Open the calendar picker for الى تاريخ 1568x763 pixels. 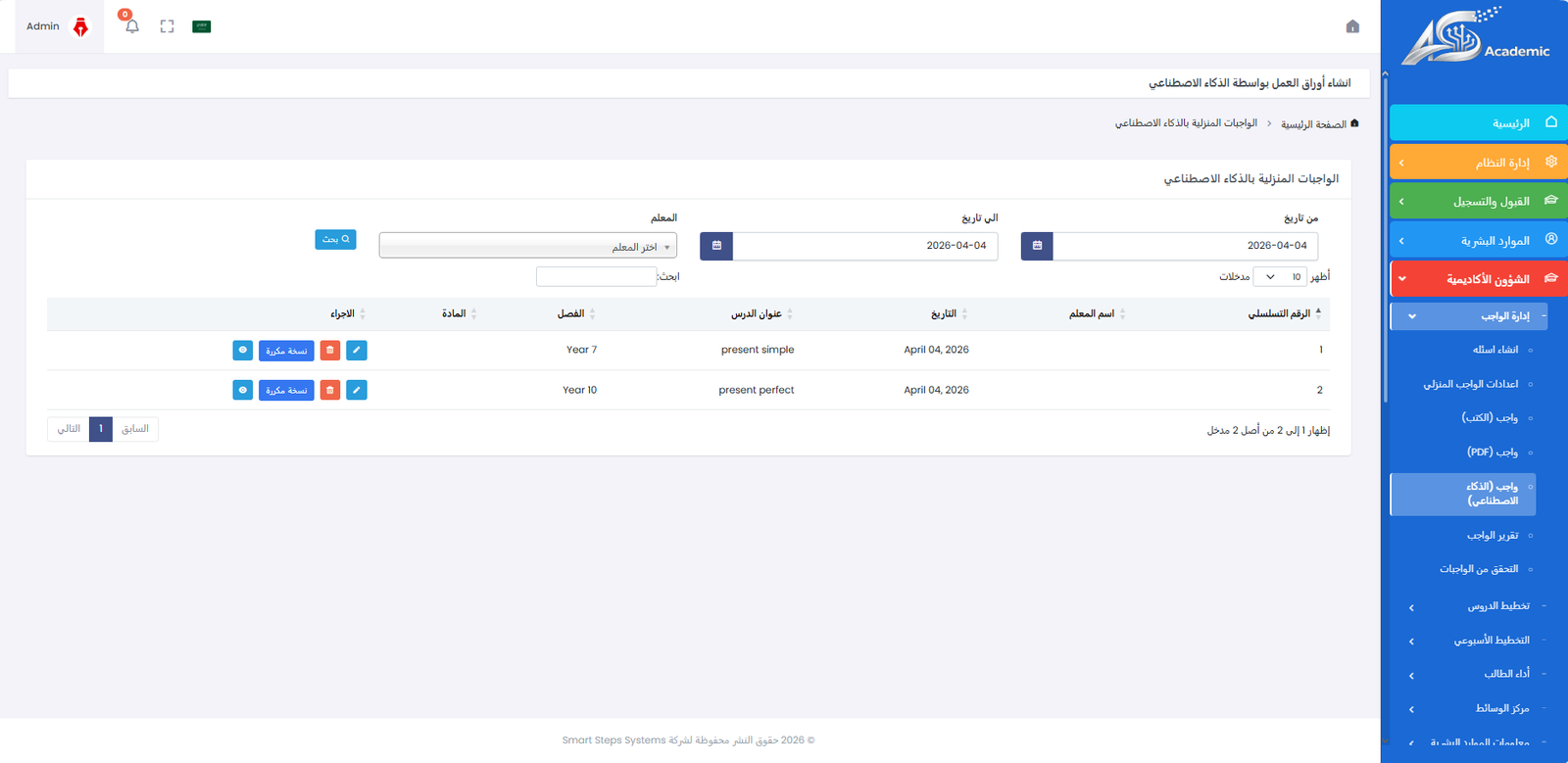click(716, 246)
